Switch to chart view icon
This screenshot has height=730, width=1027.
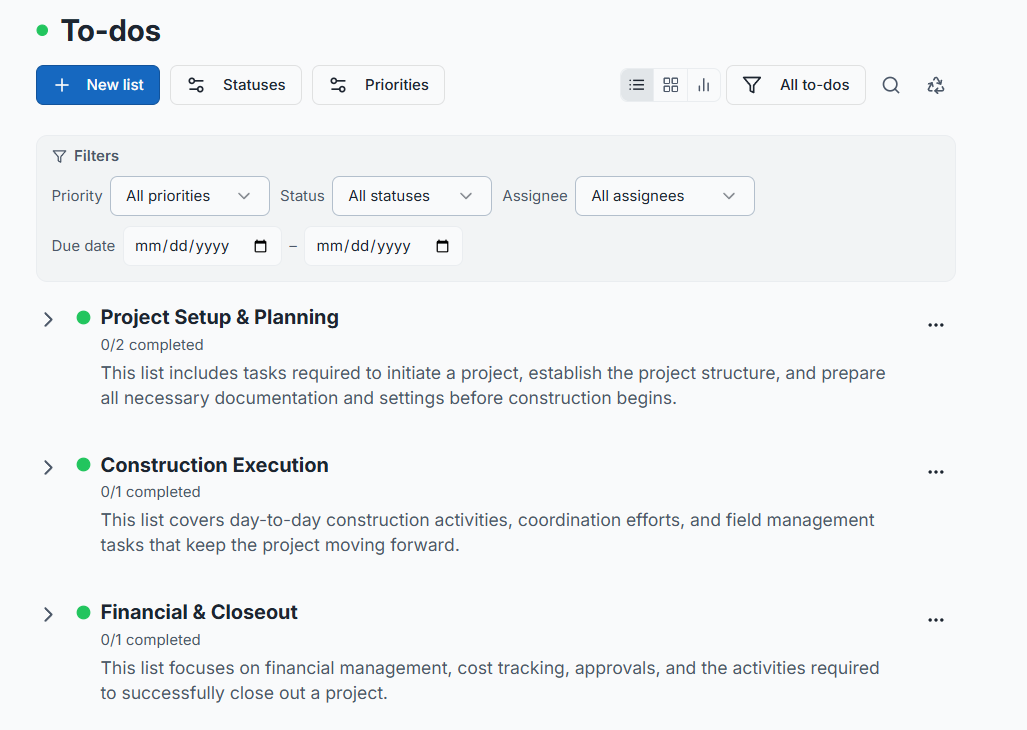(x=704, y=85)
